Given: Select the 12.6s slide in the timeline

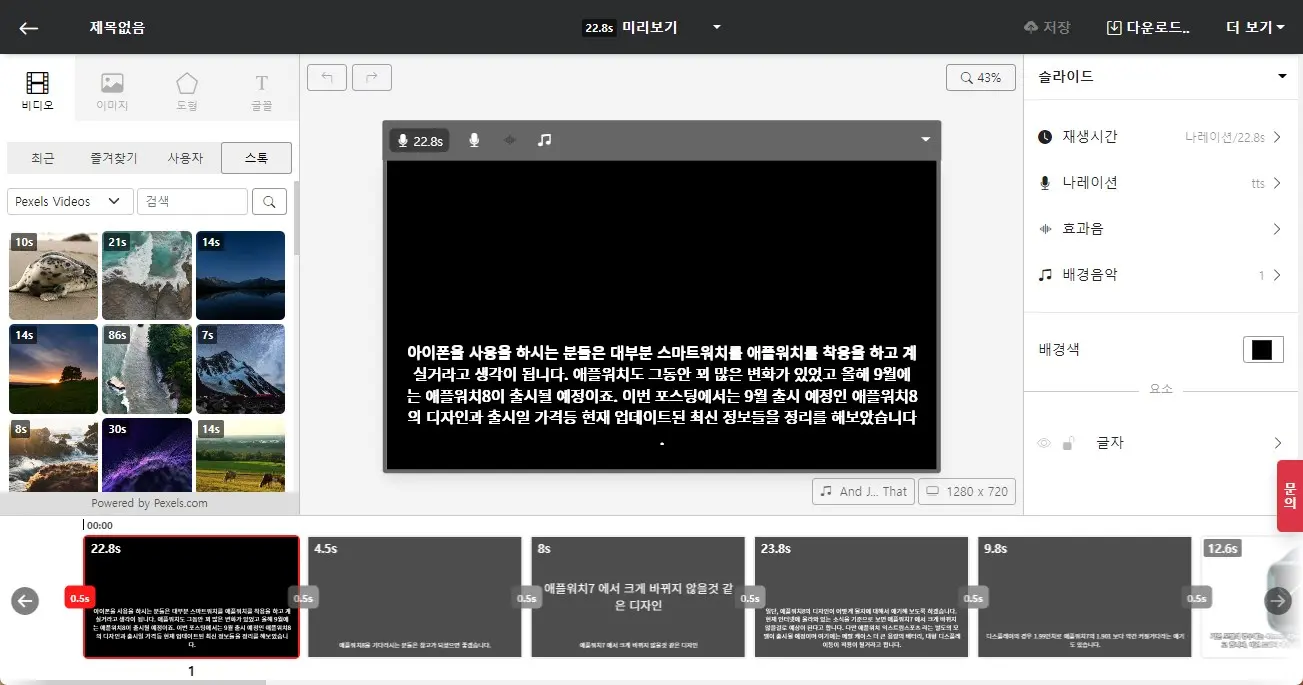Looking at the screenshot, I should point(1251,597).
